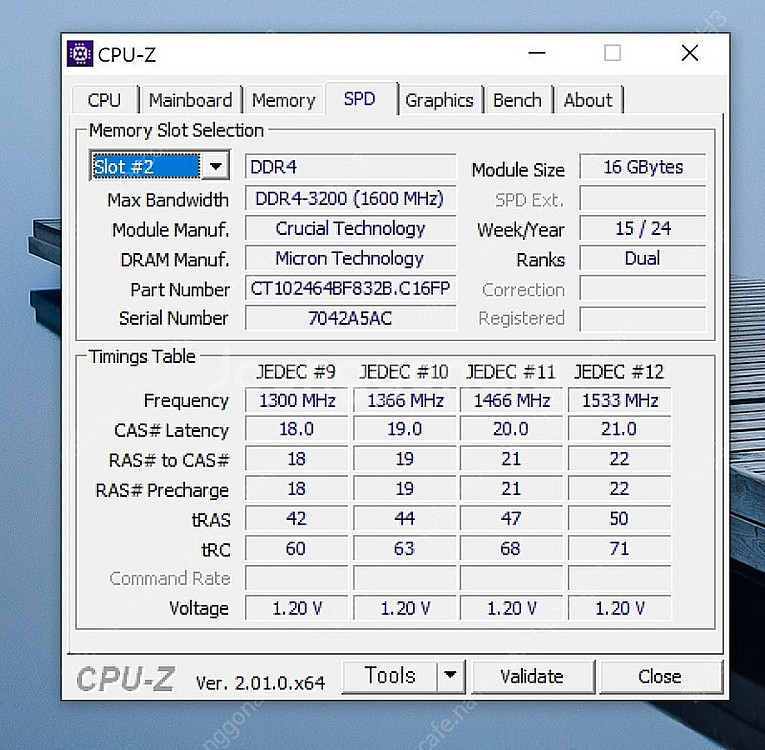Switch to the Mainboard tab

click(x=190, y=100)
